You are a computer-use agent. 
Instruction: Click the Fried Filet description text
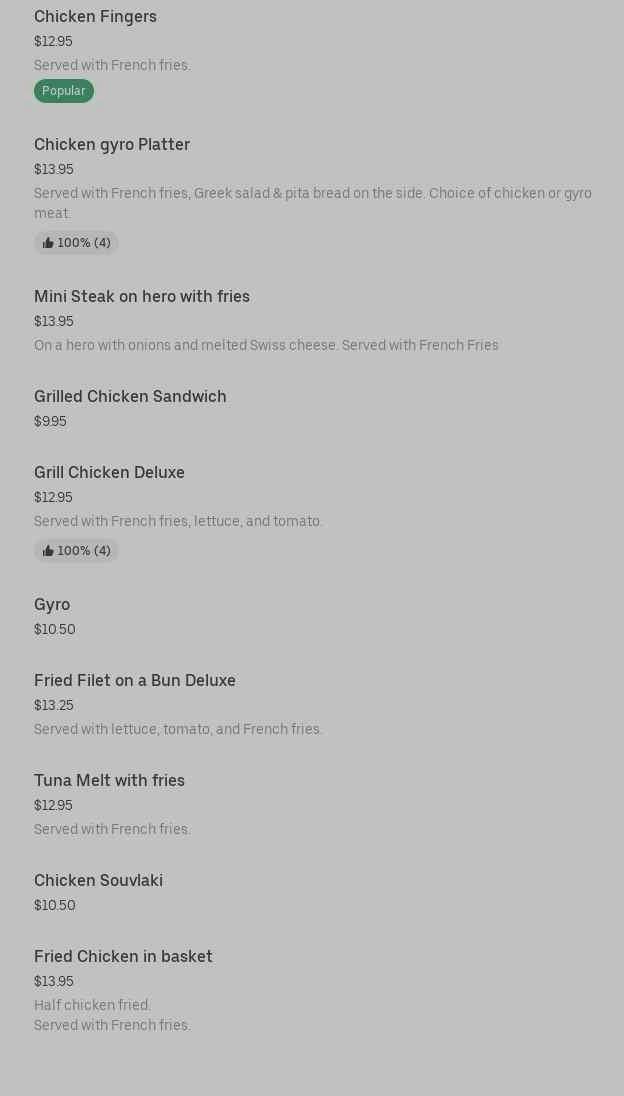[x=178, y=729]
